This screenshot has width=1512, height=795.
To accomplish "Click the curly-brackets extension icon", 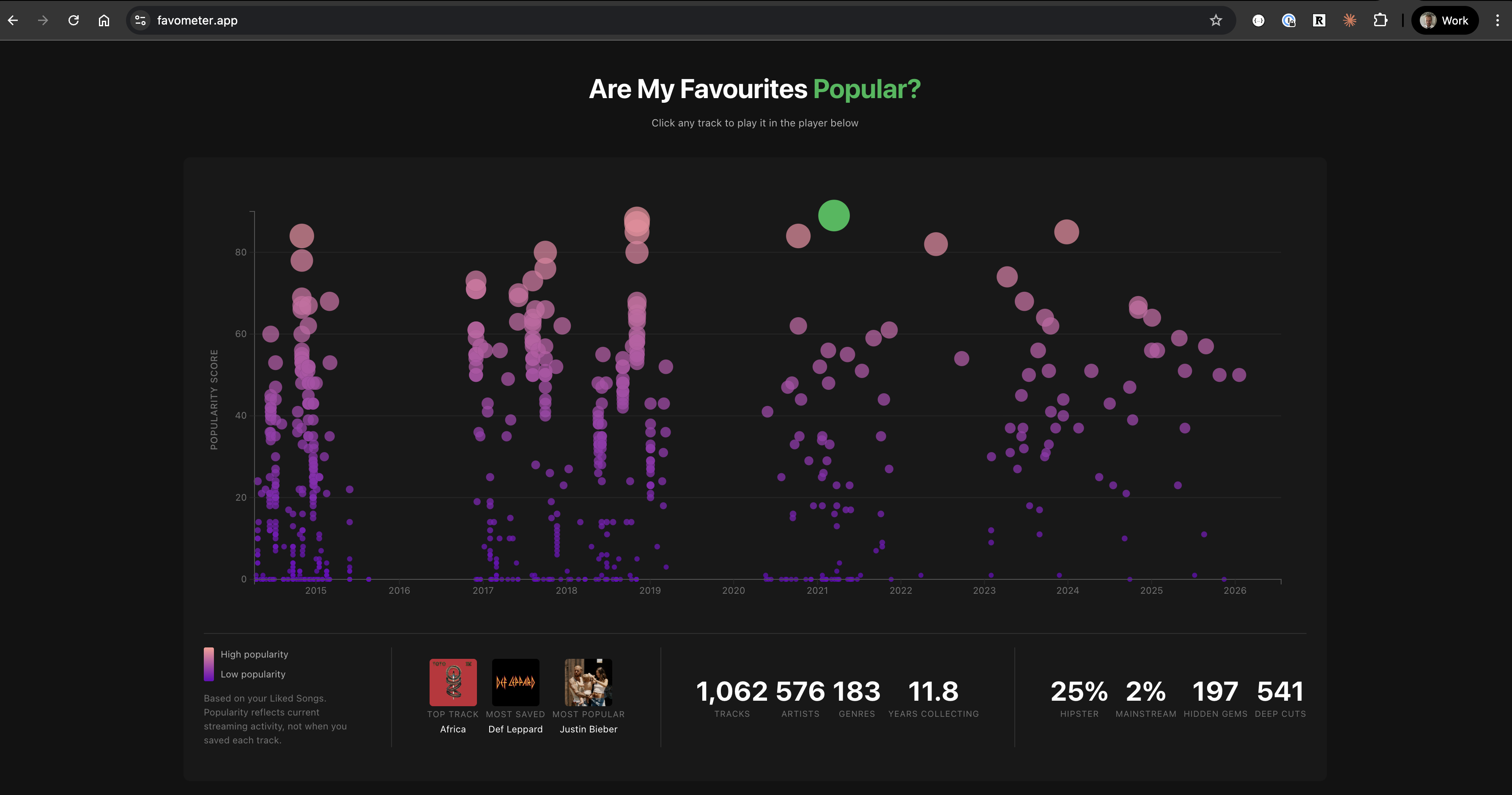I will (1258, 20).
